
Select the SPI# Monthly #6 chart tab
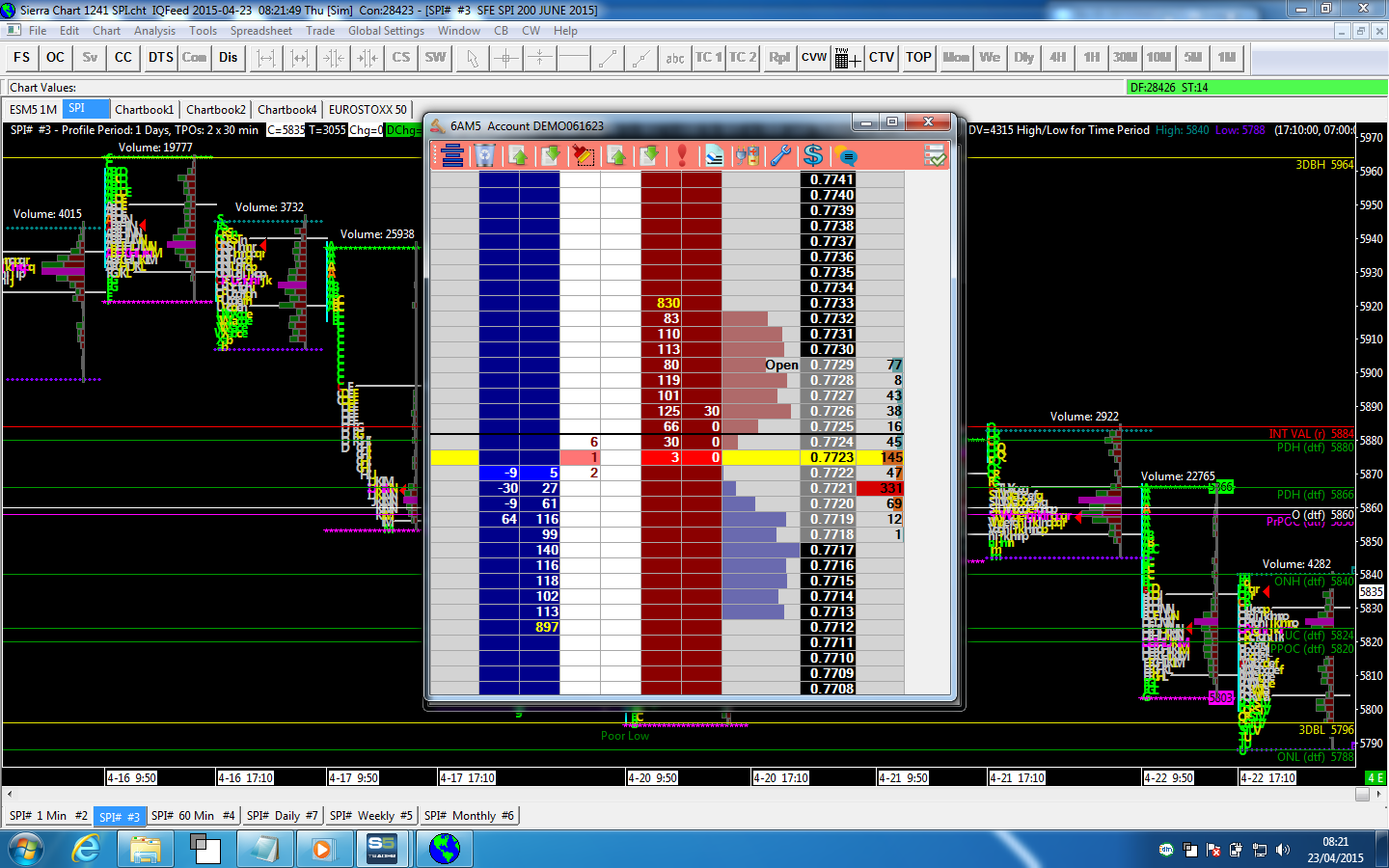click(x=469, y=816)
